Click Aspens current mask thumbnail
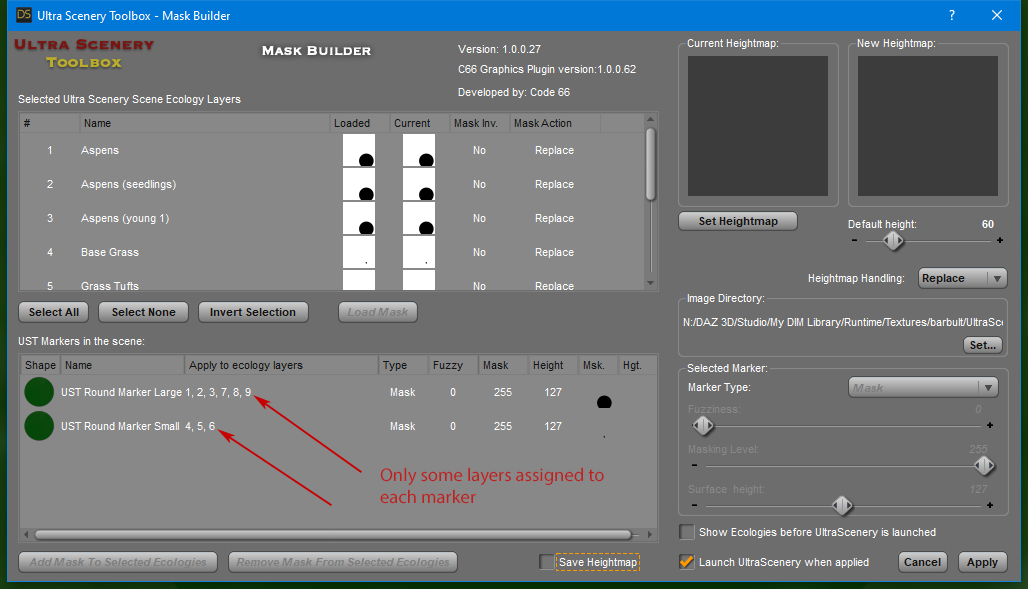This screenshot has width=1028, height=589. (419, 150)
